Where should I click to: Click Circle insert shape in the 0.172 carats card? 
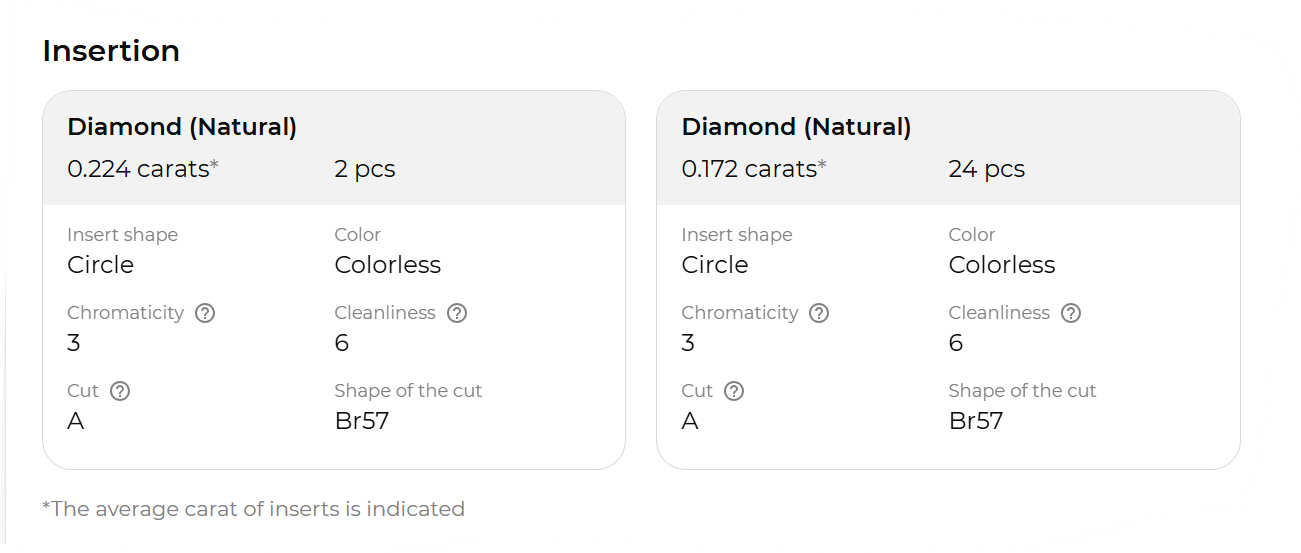[714, 265]
